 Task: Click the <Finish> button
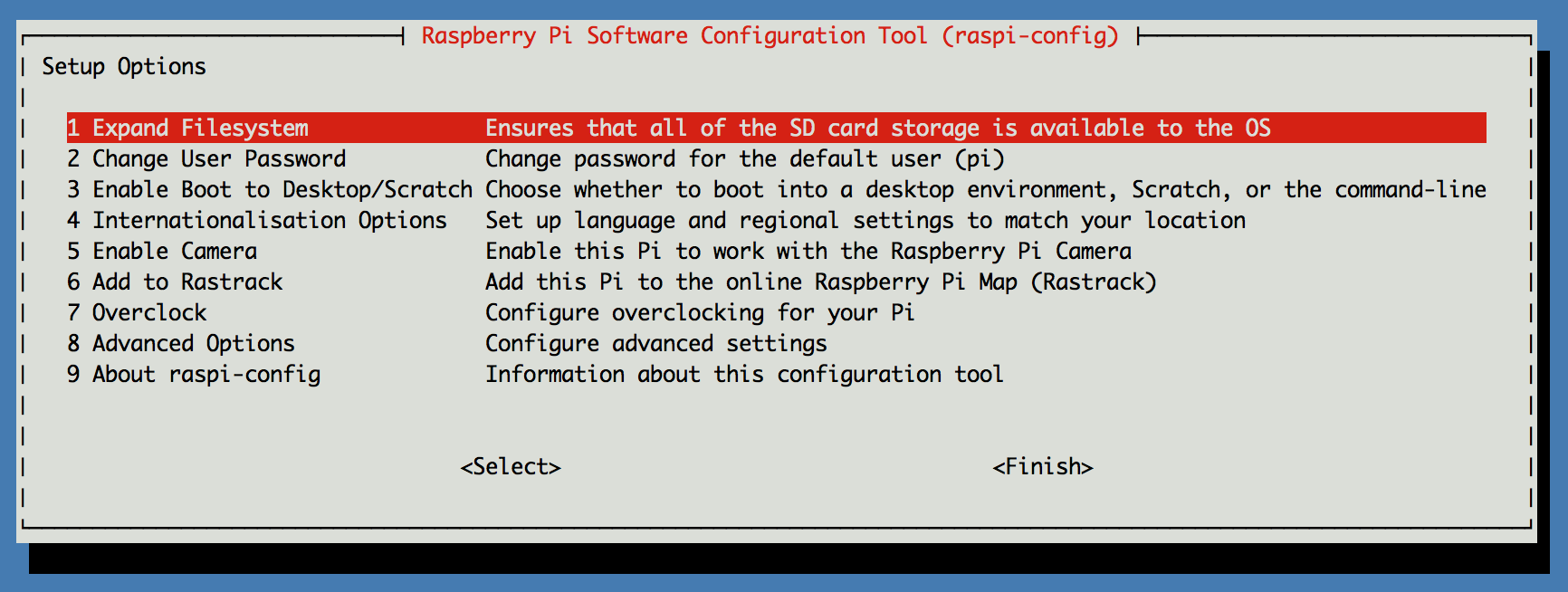[1043, 466]
